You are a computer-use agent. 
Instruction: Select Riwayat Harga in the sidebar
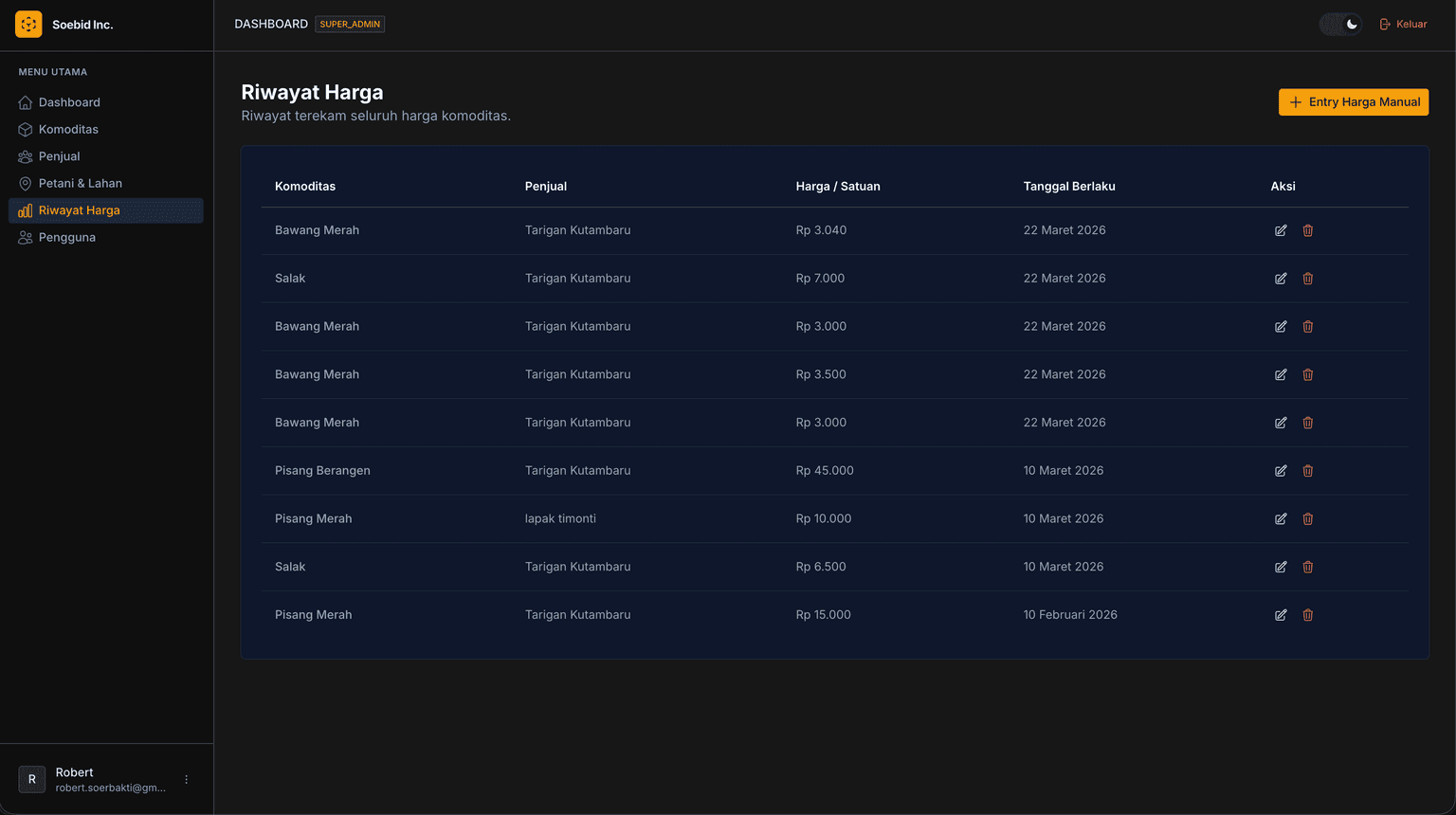pos(106,210)
